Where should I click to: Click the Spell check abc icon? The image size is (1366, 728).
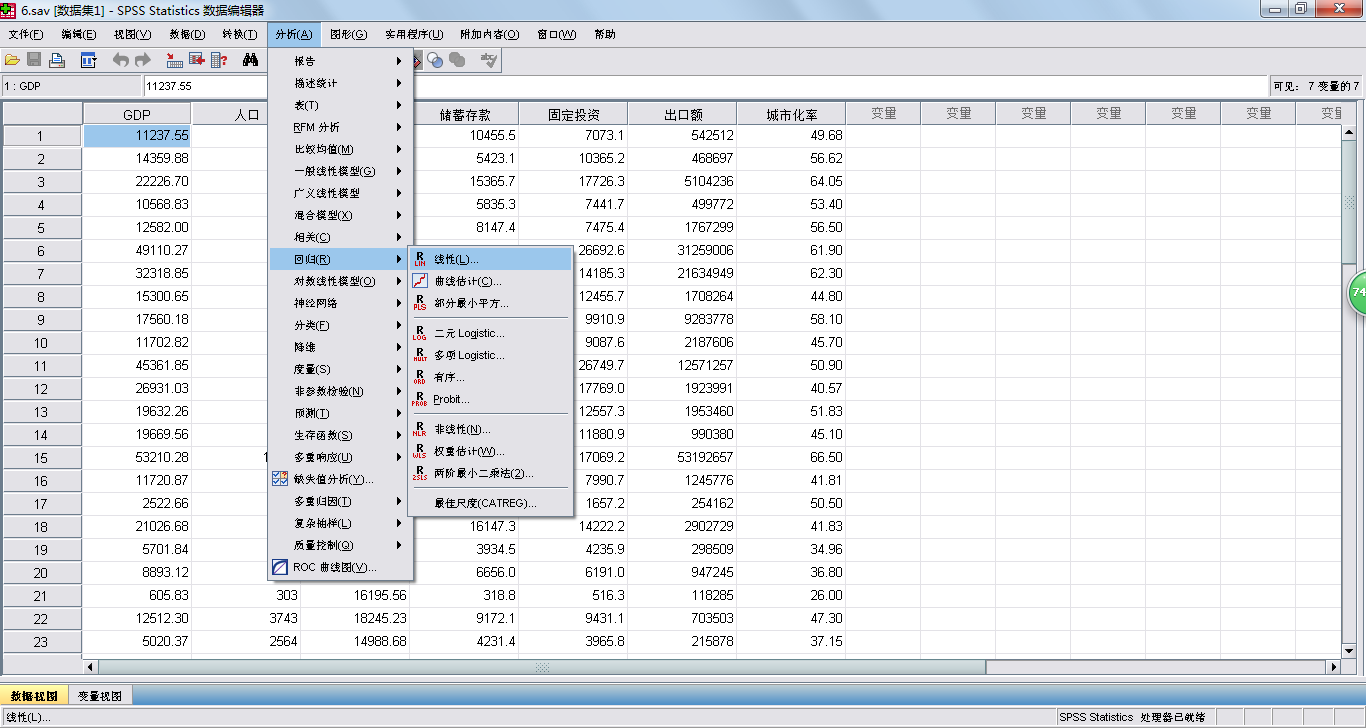[489, 60]
